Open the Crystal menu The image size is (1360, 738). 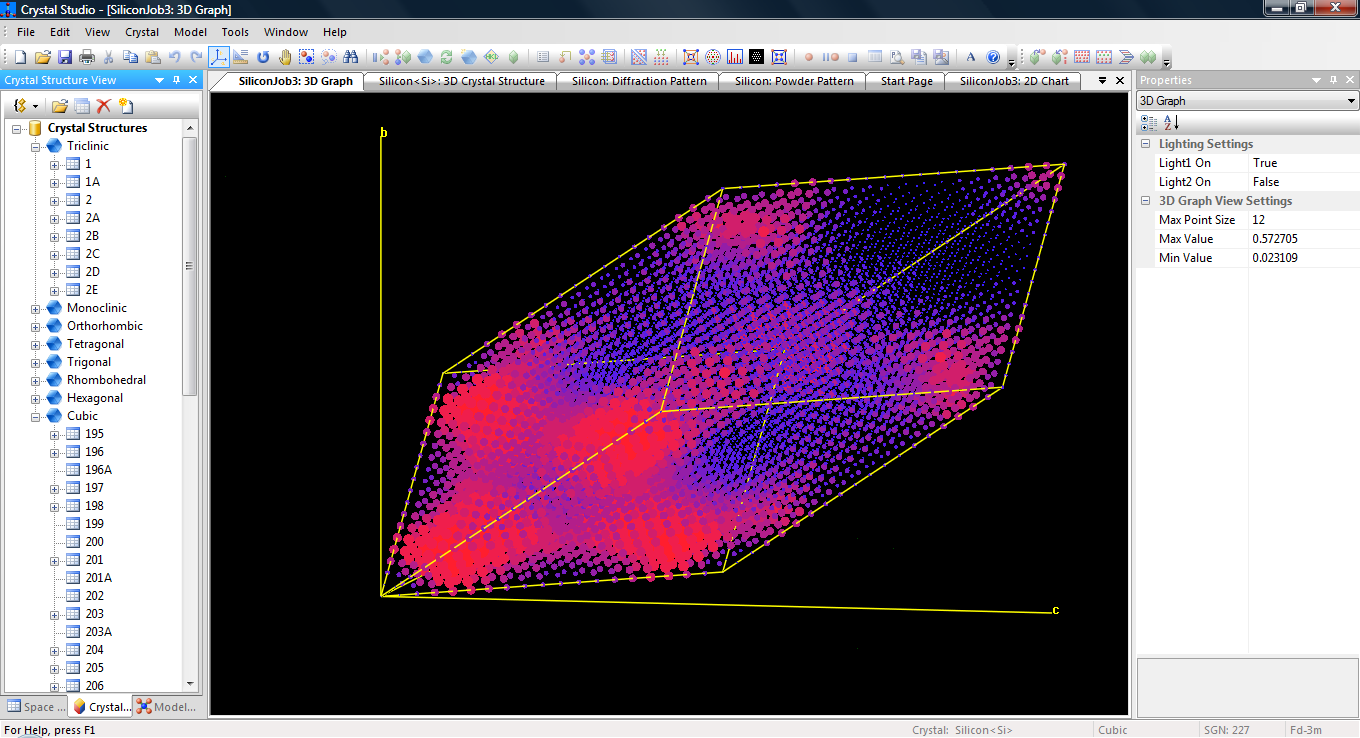click(142, 32)
